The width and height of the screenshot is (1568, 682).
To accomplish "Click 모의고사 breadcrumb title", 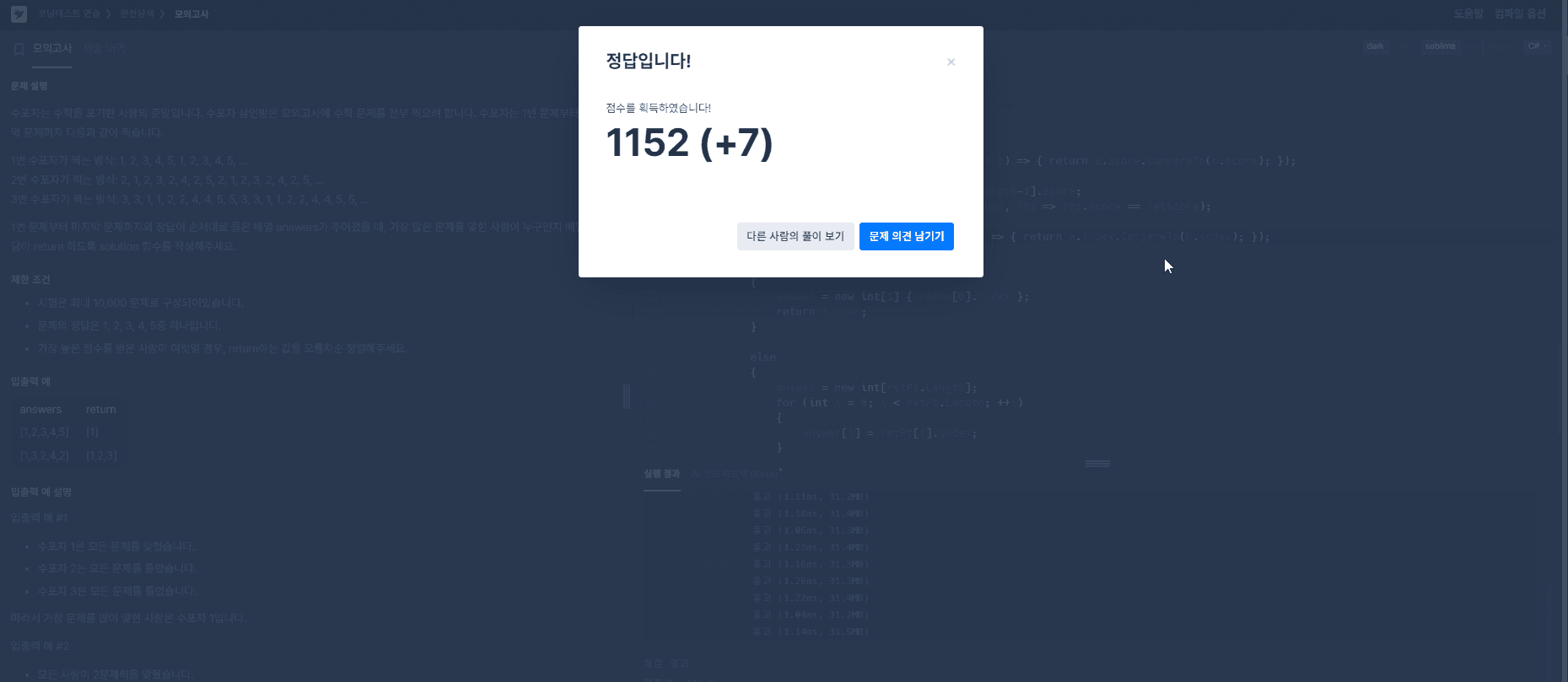I will (191, 13).
